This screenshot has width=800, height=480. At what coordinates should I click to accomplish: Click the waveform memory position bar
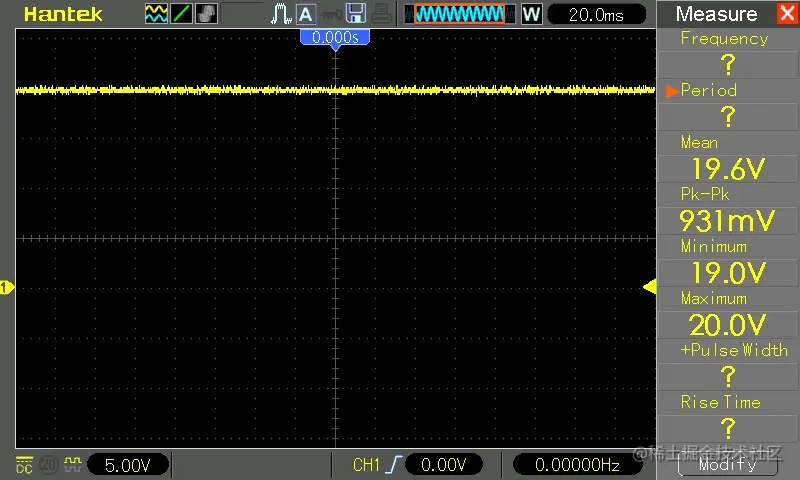460,14
